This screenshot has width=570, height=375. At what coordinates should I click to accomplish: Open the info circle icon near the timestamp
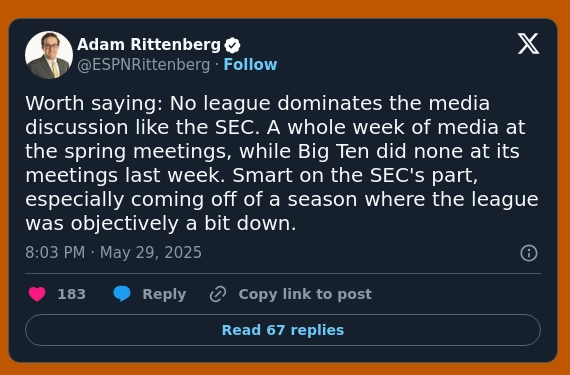[x=529, y=253]
